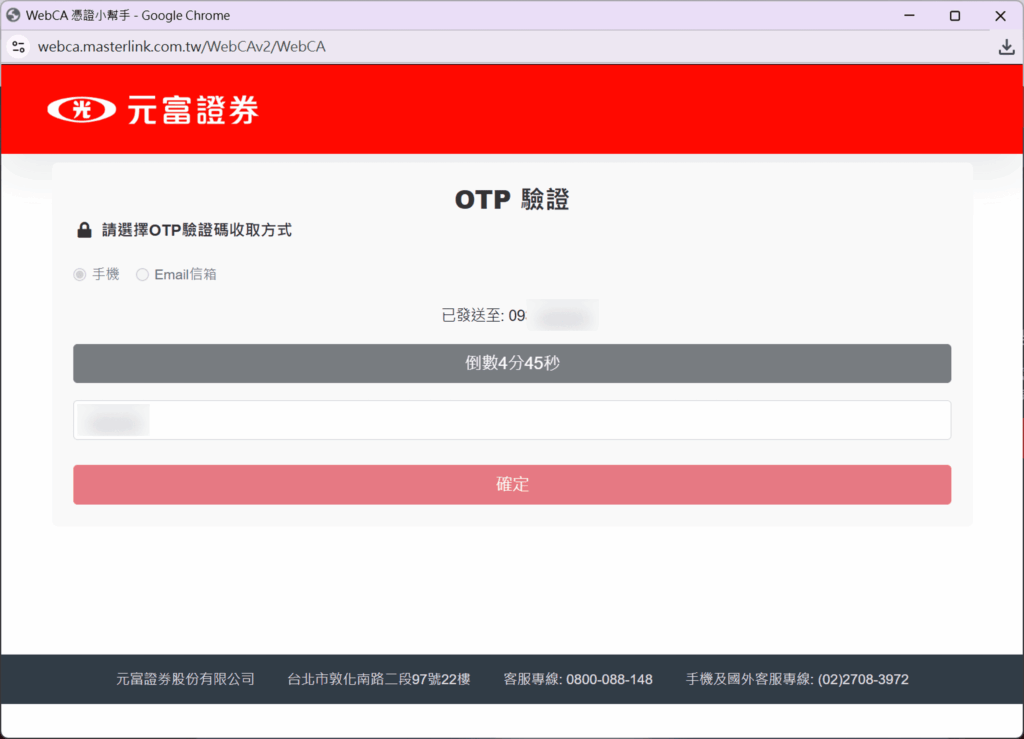This screenshot has height=739, width=1024.
Task: Select the 手機 radio button
Action: point(80,274)
